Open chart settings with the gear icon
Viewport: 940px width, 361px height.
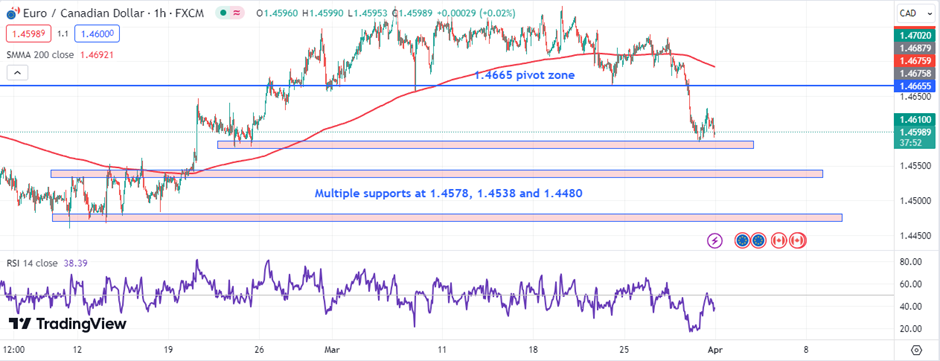[x=916, y=350]
